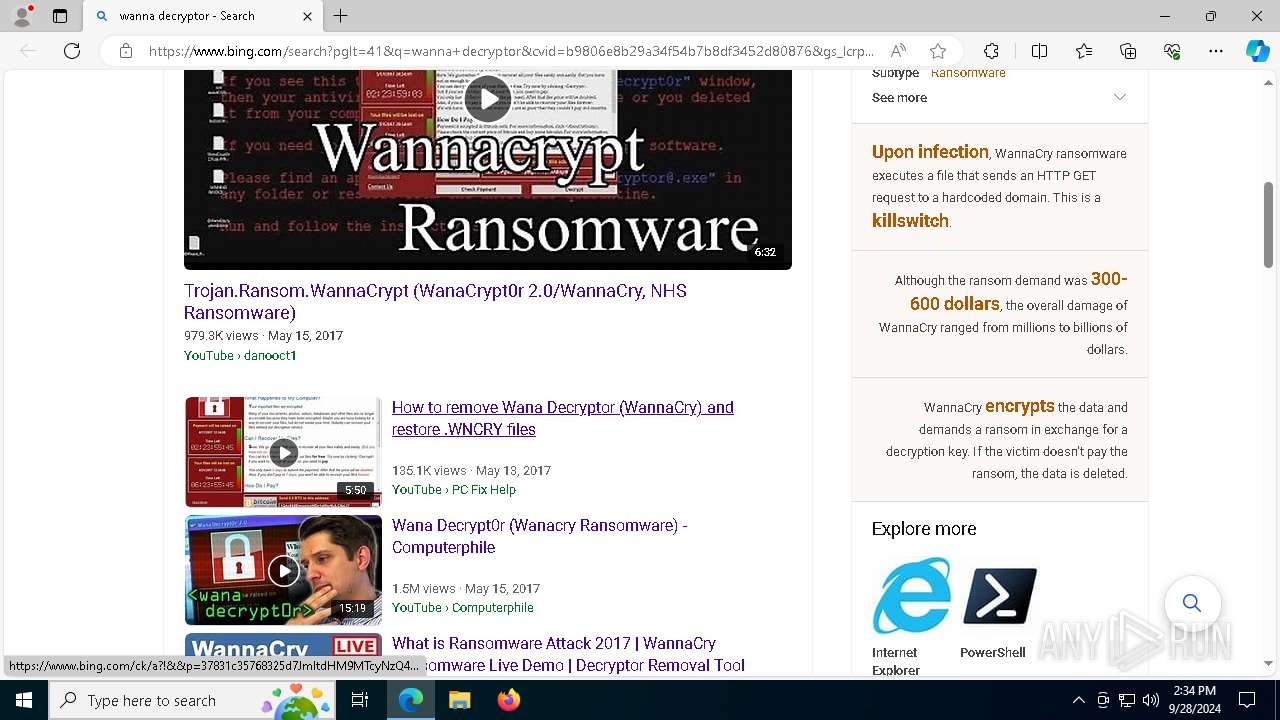Click the browser profile icon
Viewport: 1280px width, 720px height.
click(22, 15)
